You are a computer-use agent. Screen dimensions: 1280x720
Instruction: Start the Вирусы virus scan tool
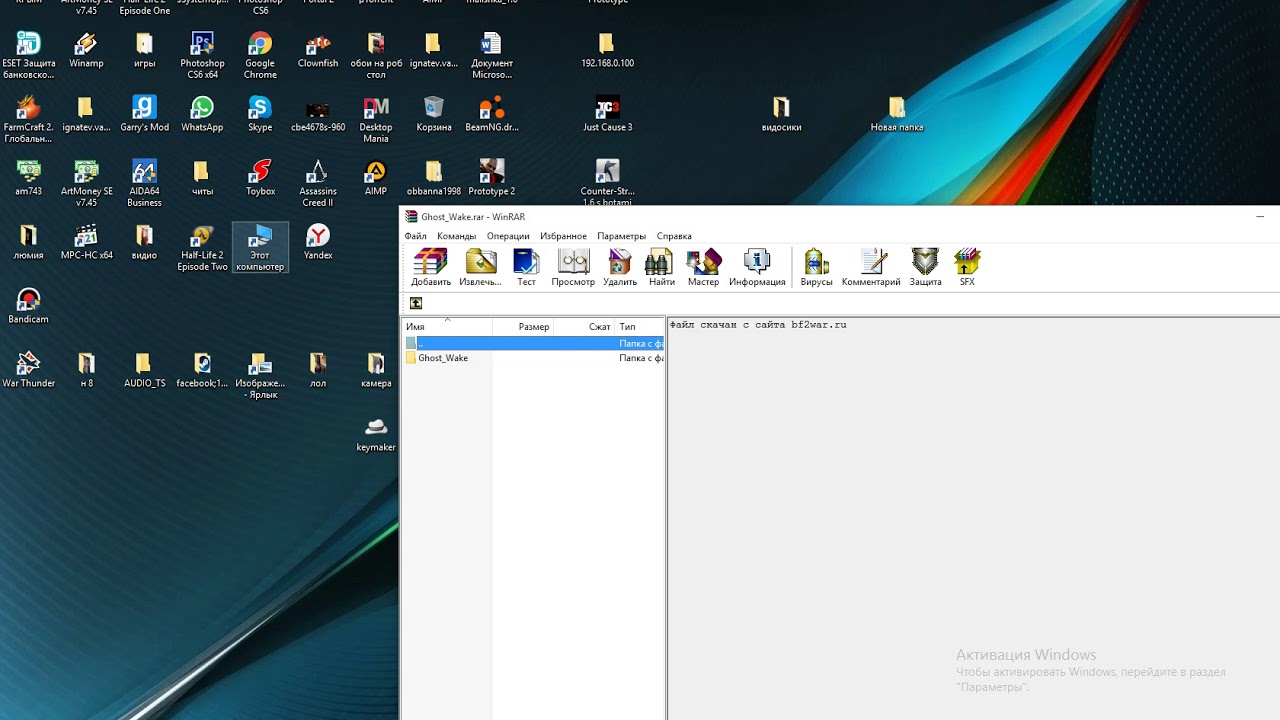[x=816, y=267]
